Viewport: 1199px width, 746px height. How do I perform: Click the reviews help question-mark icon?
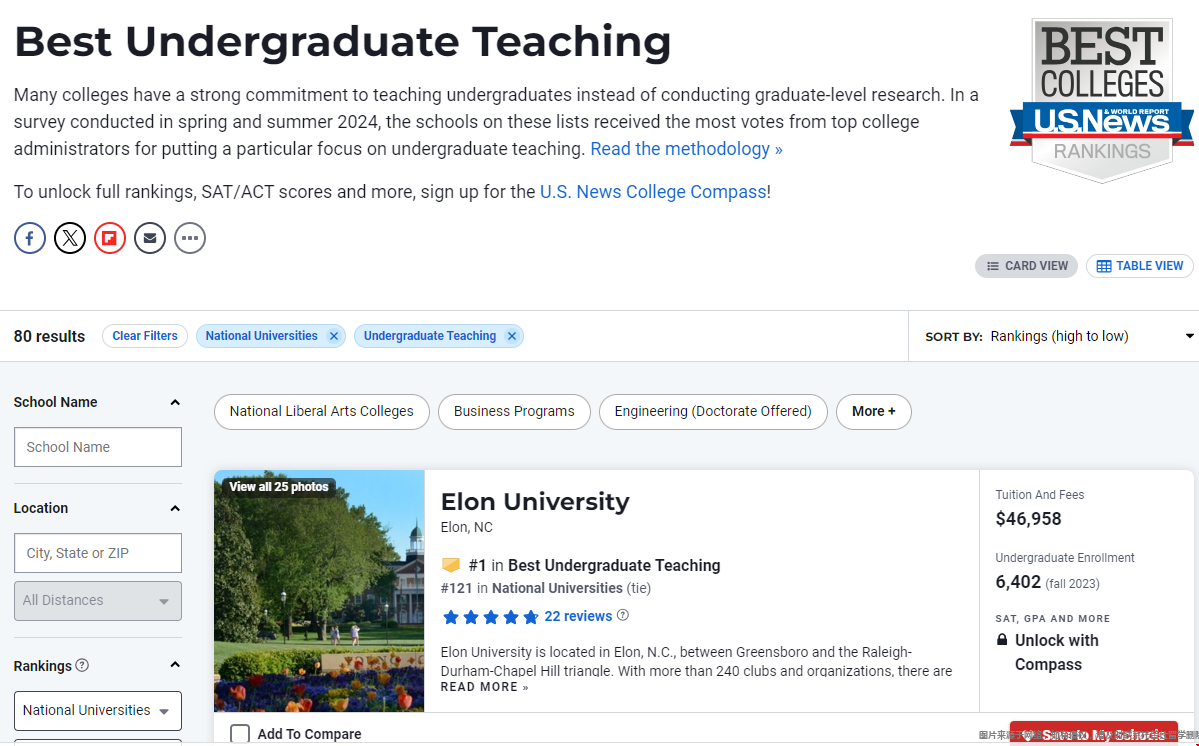point(622,615)
